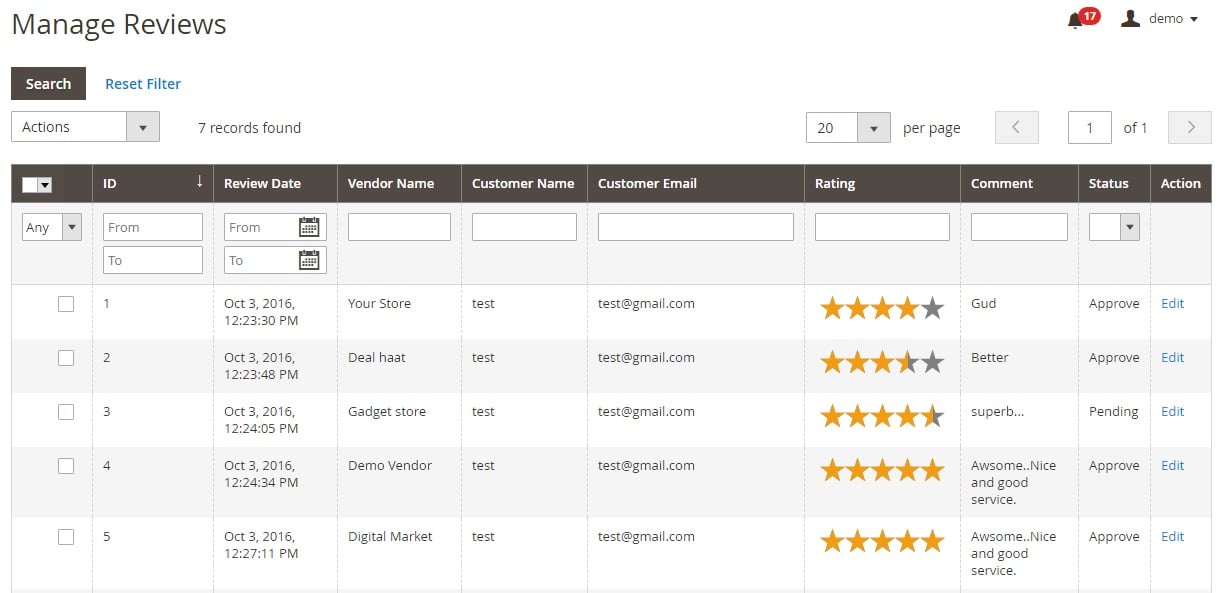Click the 'superb...' comment text
1227x593 pixels.
point(997,412)
